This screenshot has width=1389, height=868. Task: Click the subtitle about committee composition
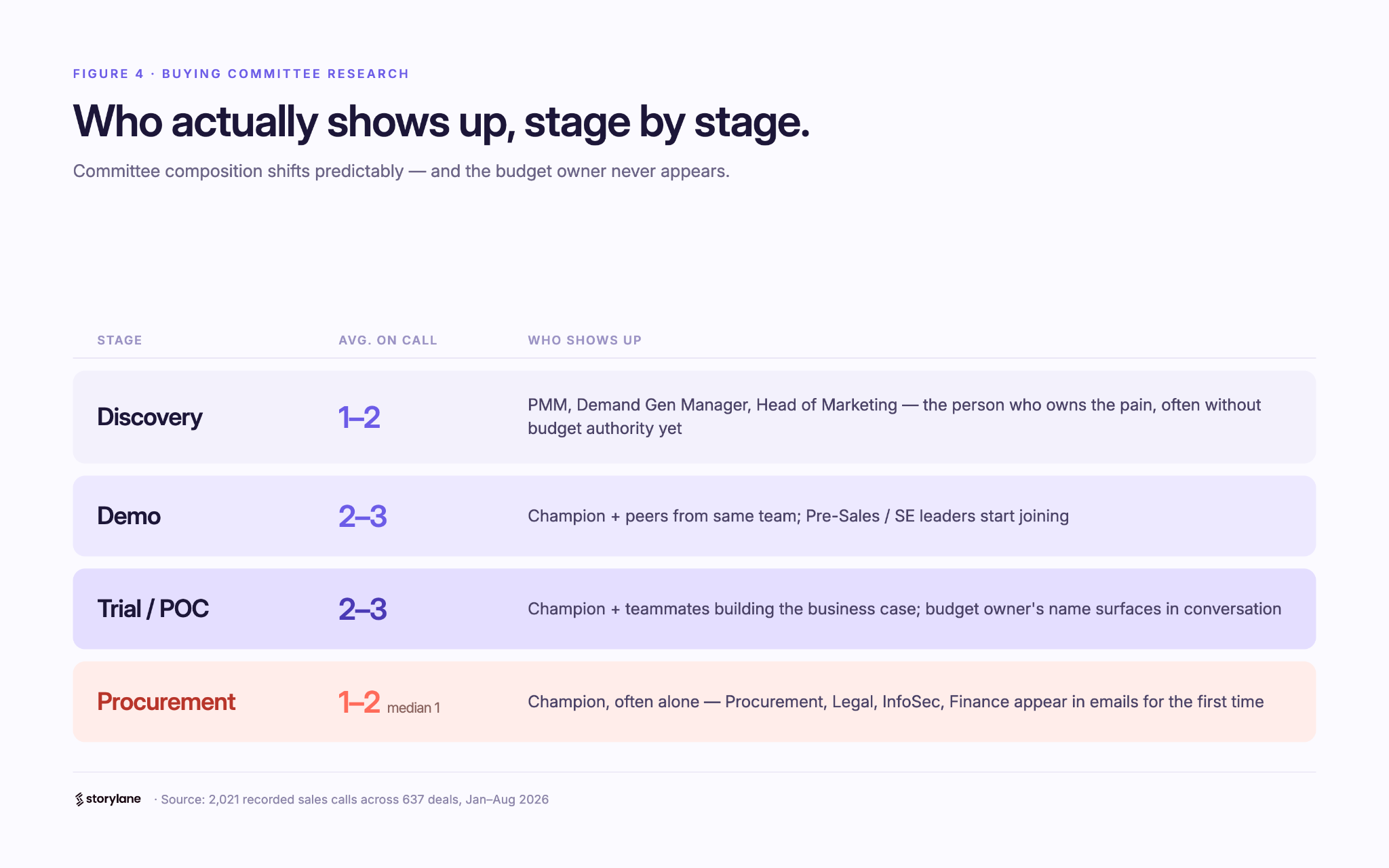[x=402, y=171]
